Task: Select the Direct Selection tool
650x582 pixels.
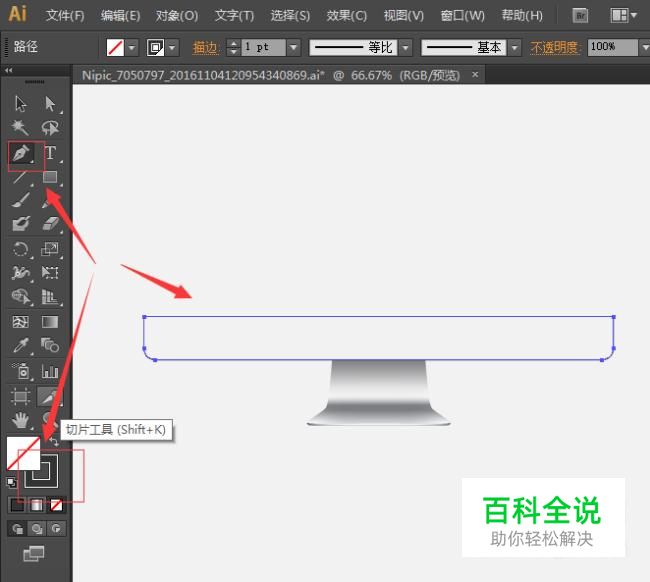Action: coord(50,104)
